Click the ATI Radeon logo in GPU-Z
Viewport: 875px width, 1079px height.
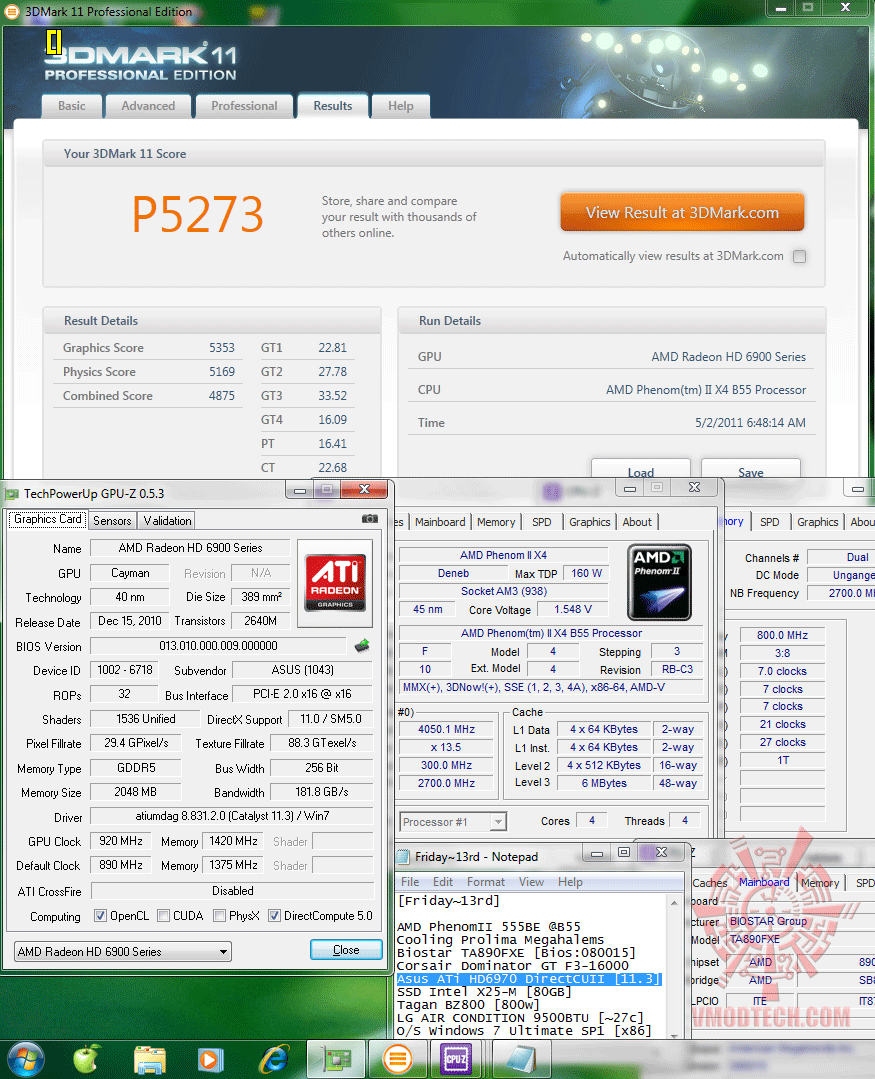tap(335, 582)
